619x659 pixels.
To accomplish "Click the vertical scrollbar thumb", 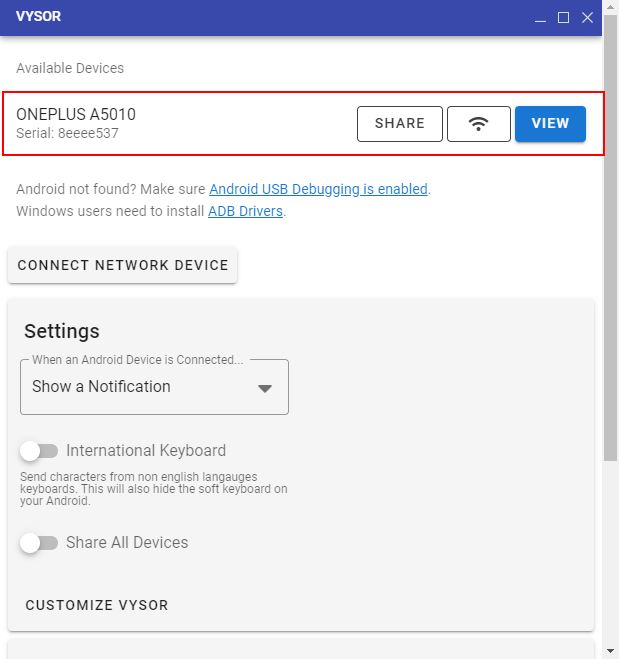I will click(x=610, y=237).
